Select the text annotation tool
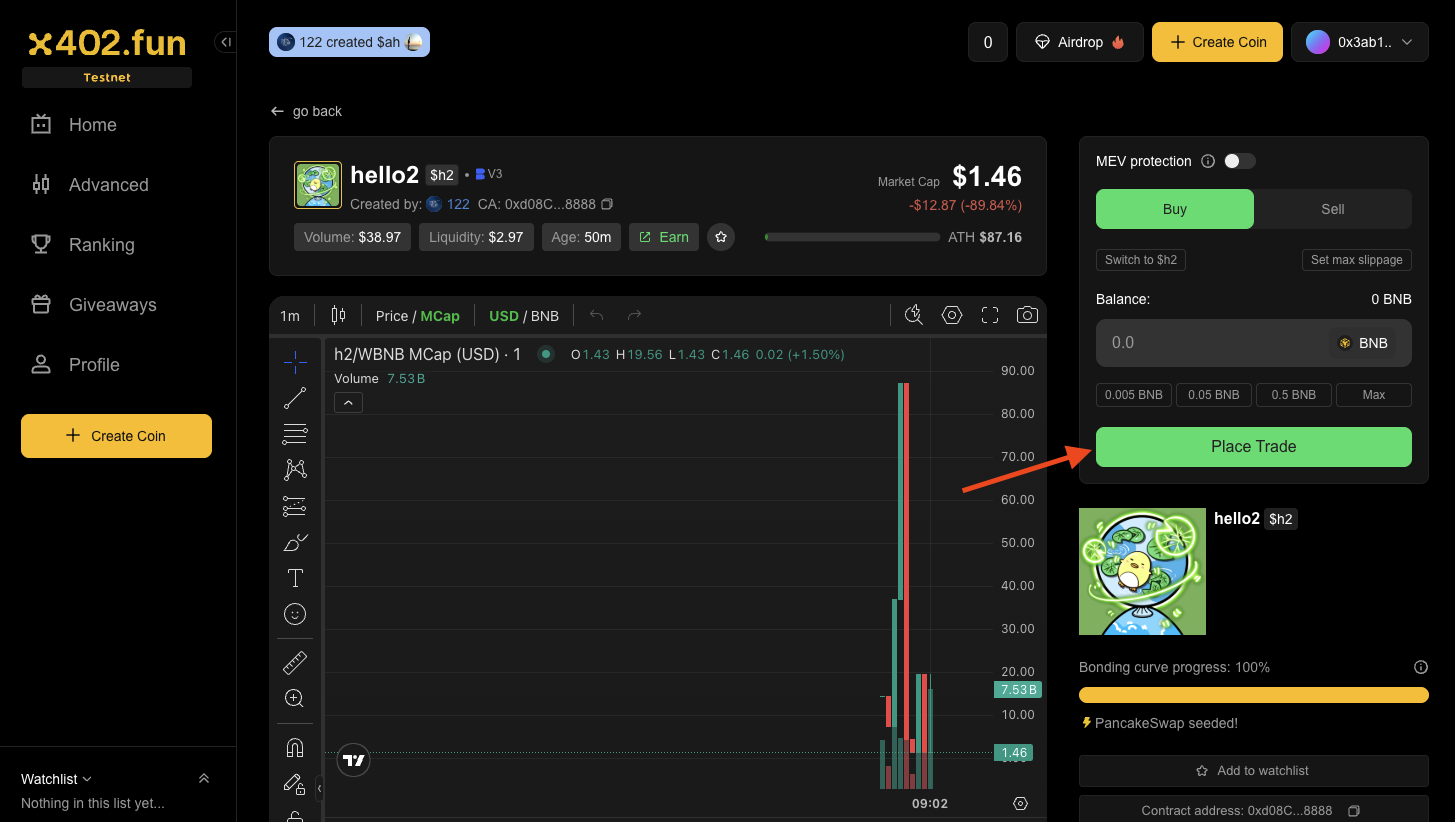This screenshot has height=822, width=1455. pos(295,578)
